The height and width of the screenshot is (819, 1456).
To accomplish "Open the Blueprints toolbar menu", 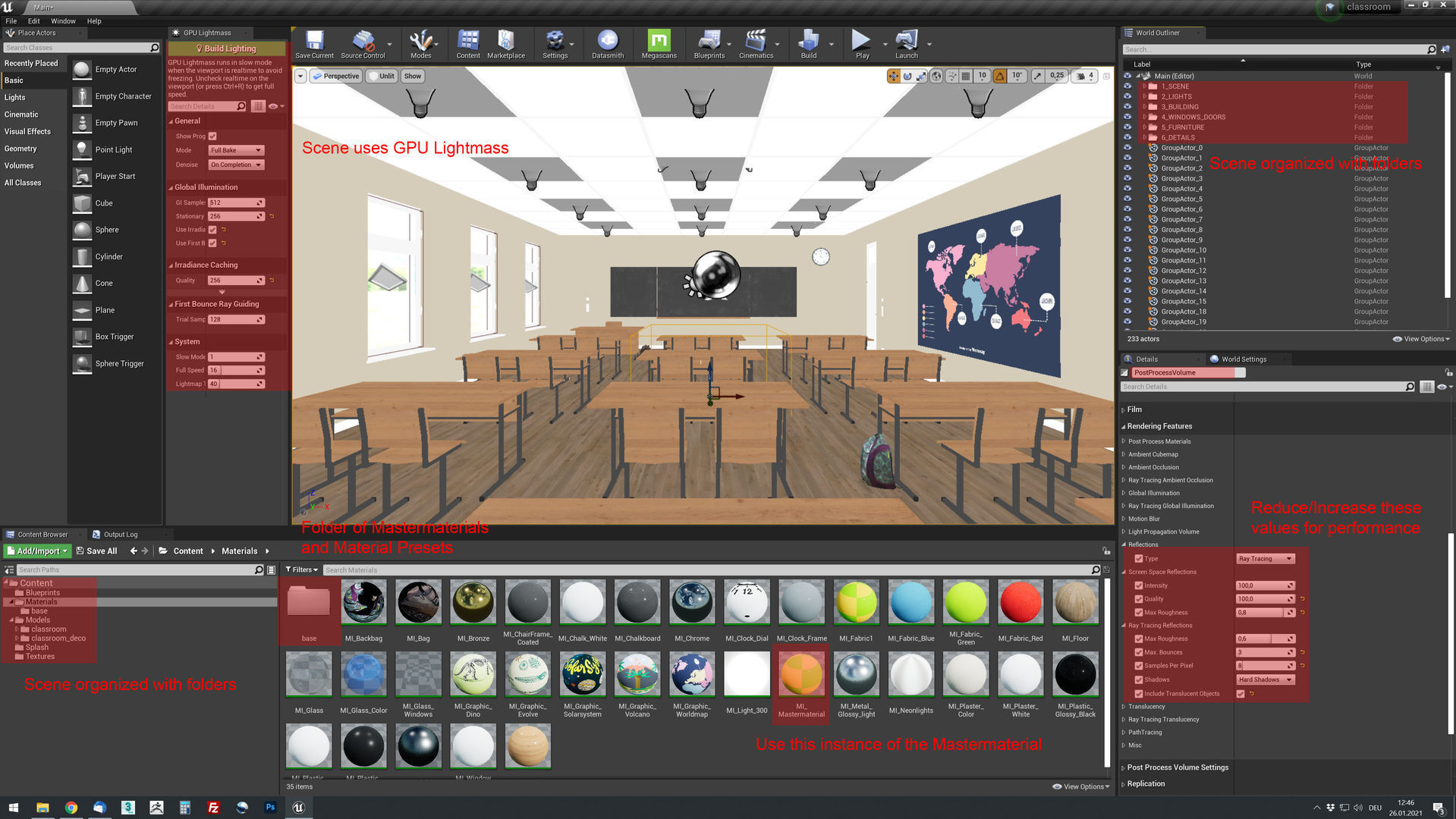I will (709, 43).
